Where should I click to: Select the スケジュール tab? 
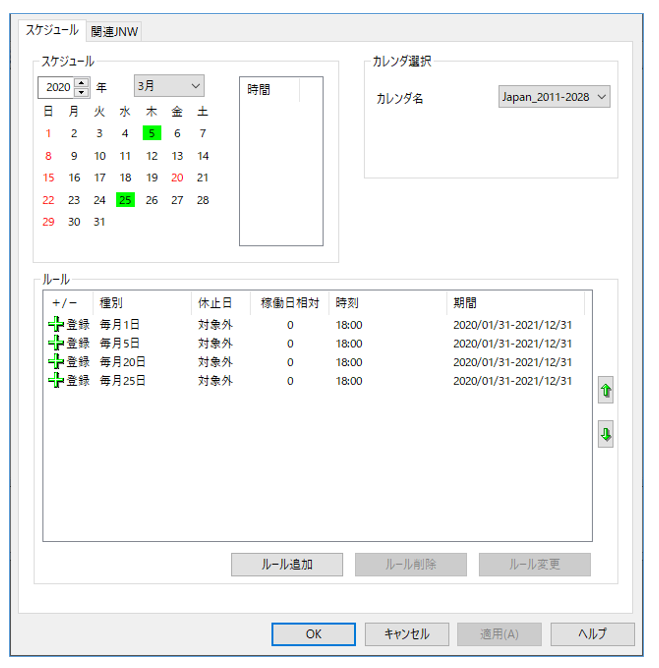tap(52, 31)
